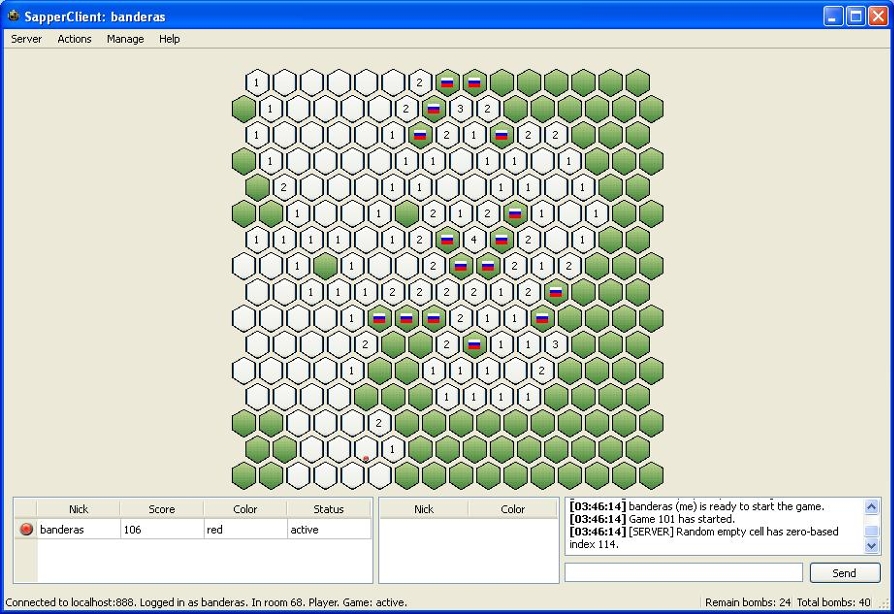Click the unopened cell at the board's bottom-left corner
Screen dimensions: 894x614
coord(243,475)
